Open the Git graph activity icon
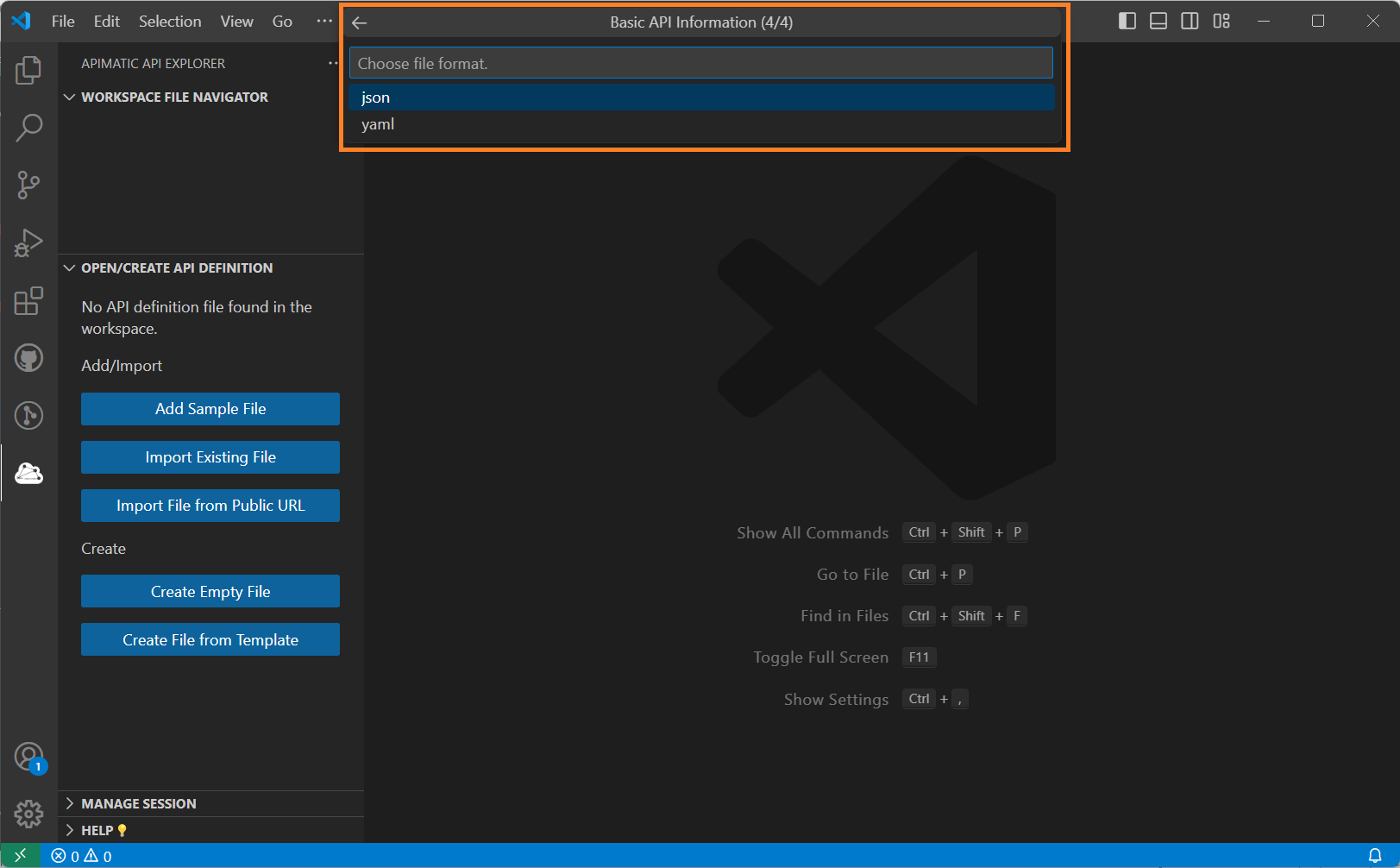The image size is (1400, 868). (28, 415)
